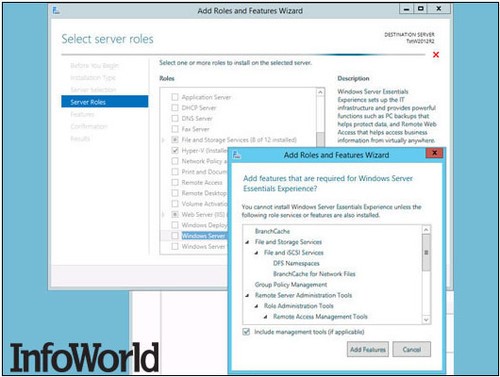Toggle File and Storage Services checkbox
The width and height of the screenshot is (500, 377).
[x=175, y=140]
